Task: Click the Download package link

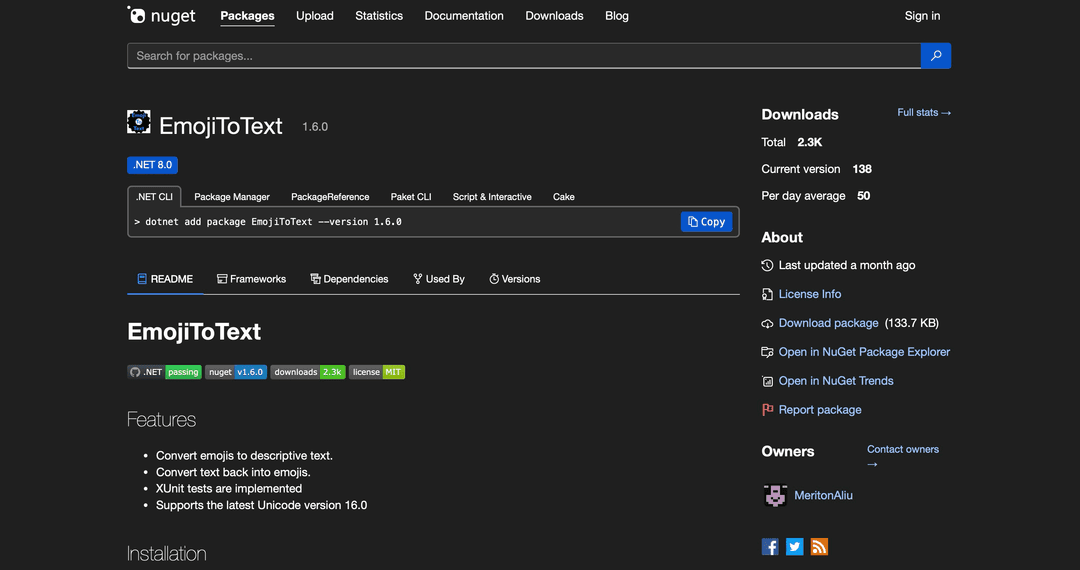Action: click(x=829, y=323)
